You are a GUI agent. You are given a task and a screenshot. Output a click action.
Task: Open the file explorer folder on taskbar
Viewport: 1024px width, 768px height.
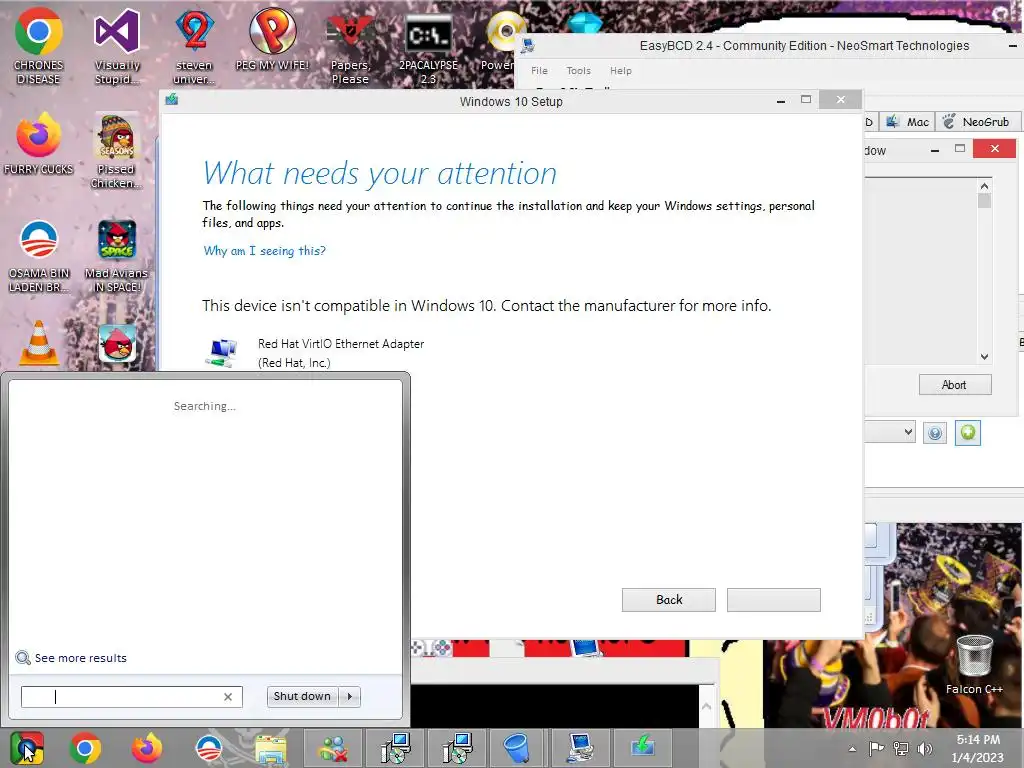[x=270, y=748]
